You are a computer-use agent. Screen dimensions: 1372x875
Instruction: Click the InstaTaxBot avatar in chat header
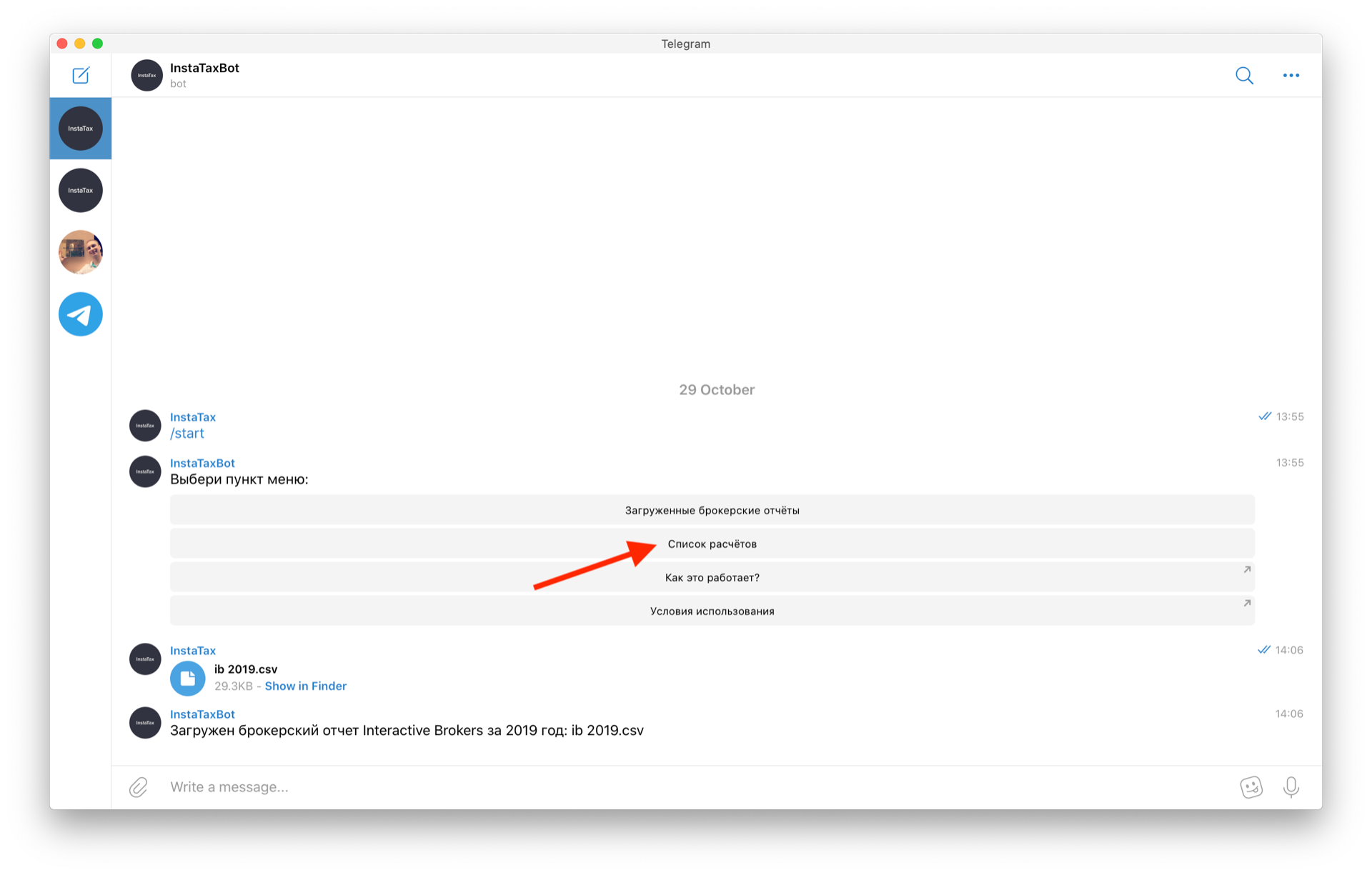pyautogui.click(x=146, y=75)
